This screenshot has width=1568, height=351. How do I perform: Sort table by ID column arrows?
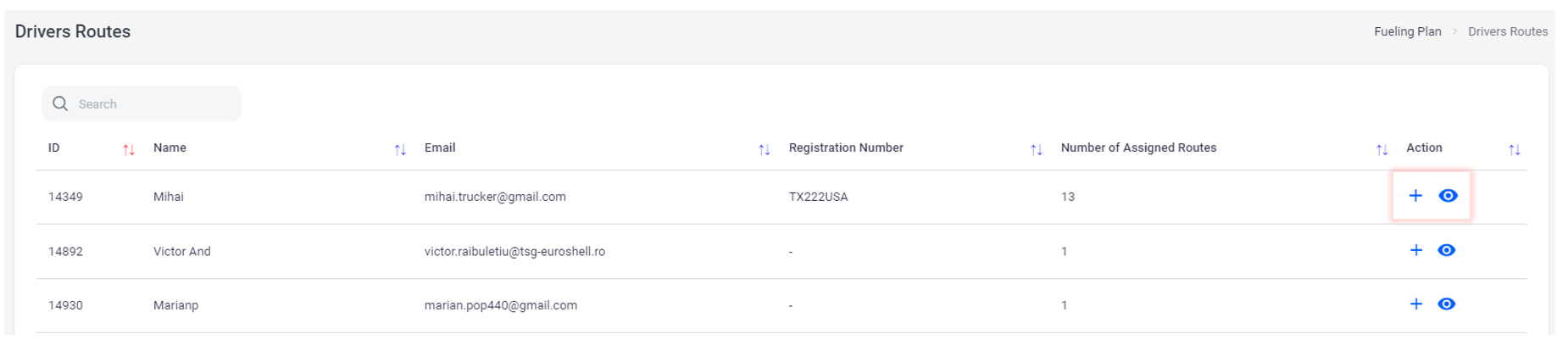tap(129, 150)
